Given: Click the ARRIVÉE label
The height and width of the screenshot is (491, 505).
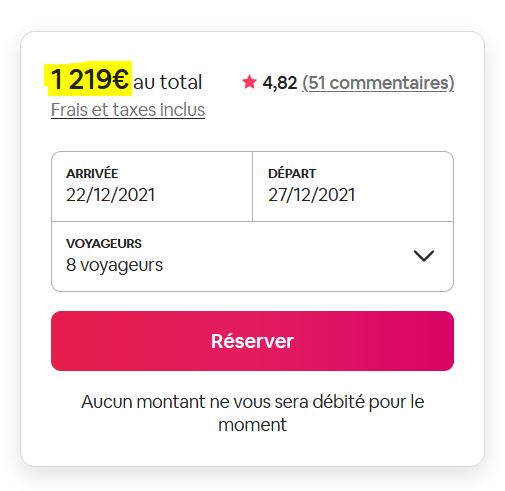Looking at the screenshot, I should click(92, 173).
